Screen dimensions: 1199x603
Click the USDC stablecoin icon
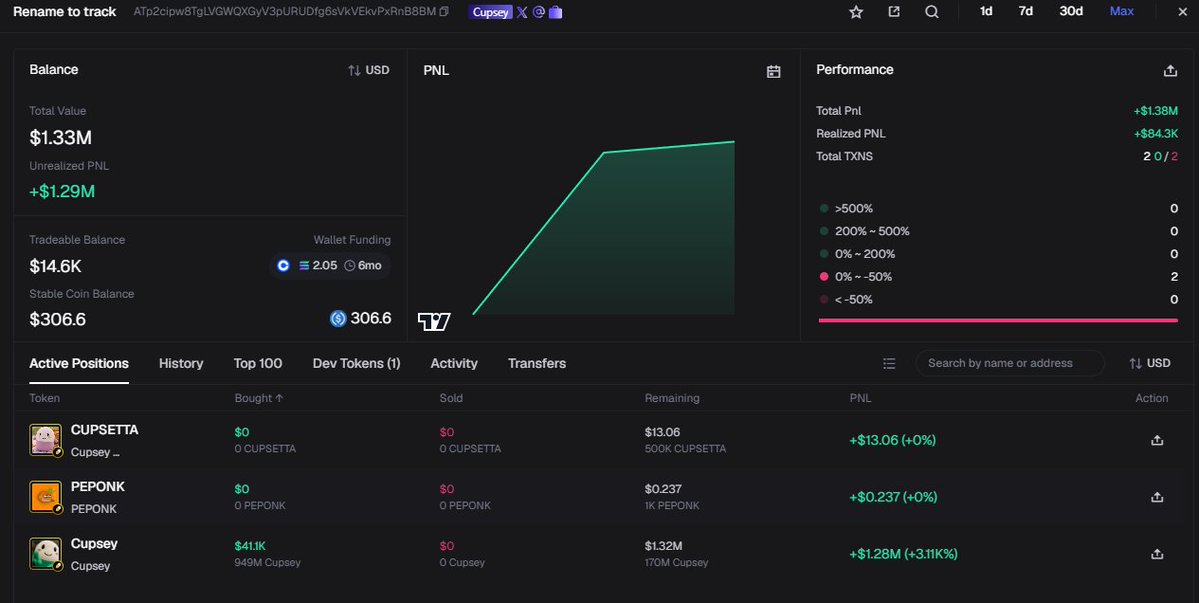tap(338, 318)
